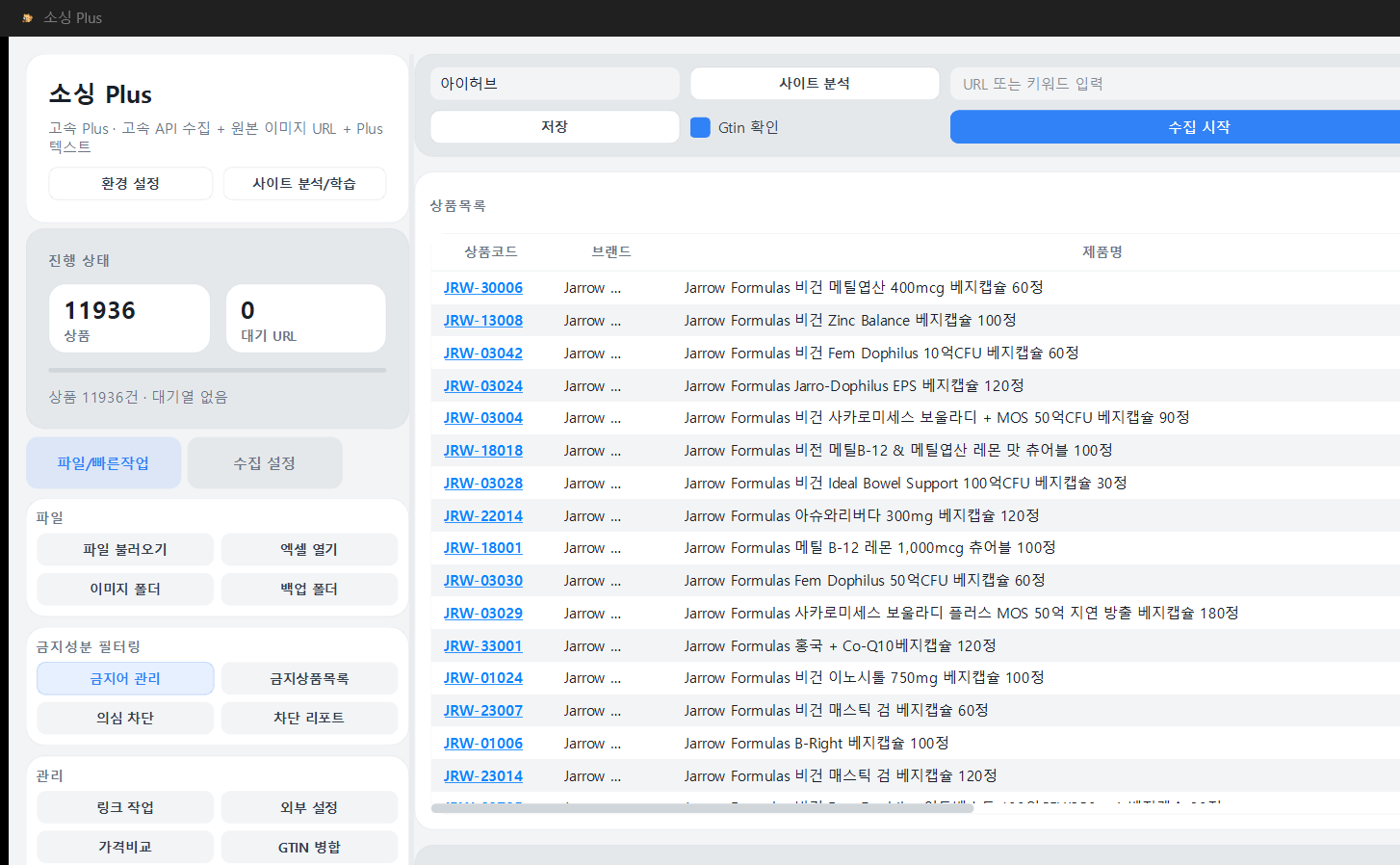Click the 0 대기 URL card
1400x865 pixels.
[306, 319]
